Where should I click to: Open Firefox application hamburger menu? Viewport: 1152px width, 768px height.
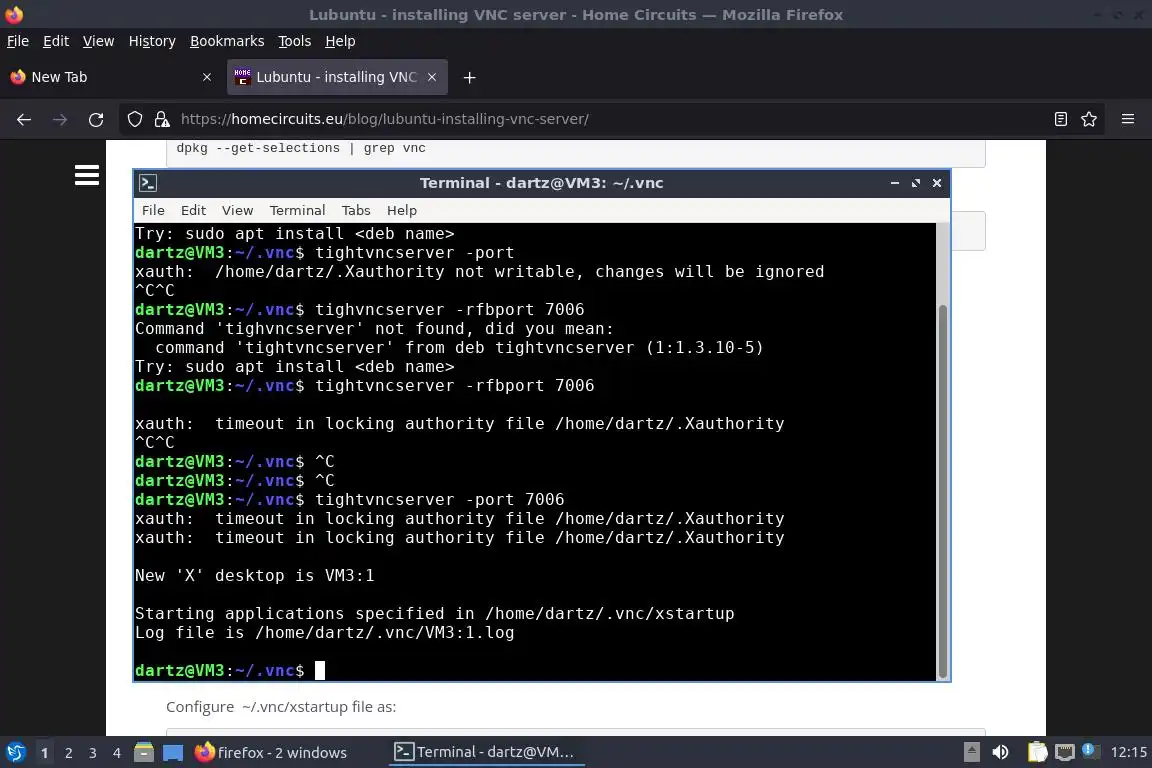[x=1128, y=119]
